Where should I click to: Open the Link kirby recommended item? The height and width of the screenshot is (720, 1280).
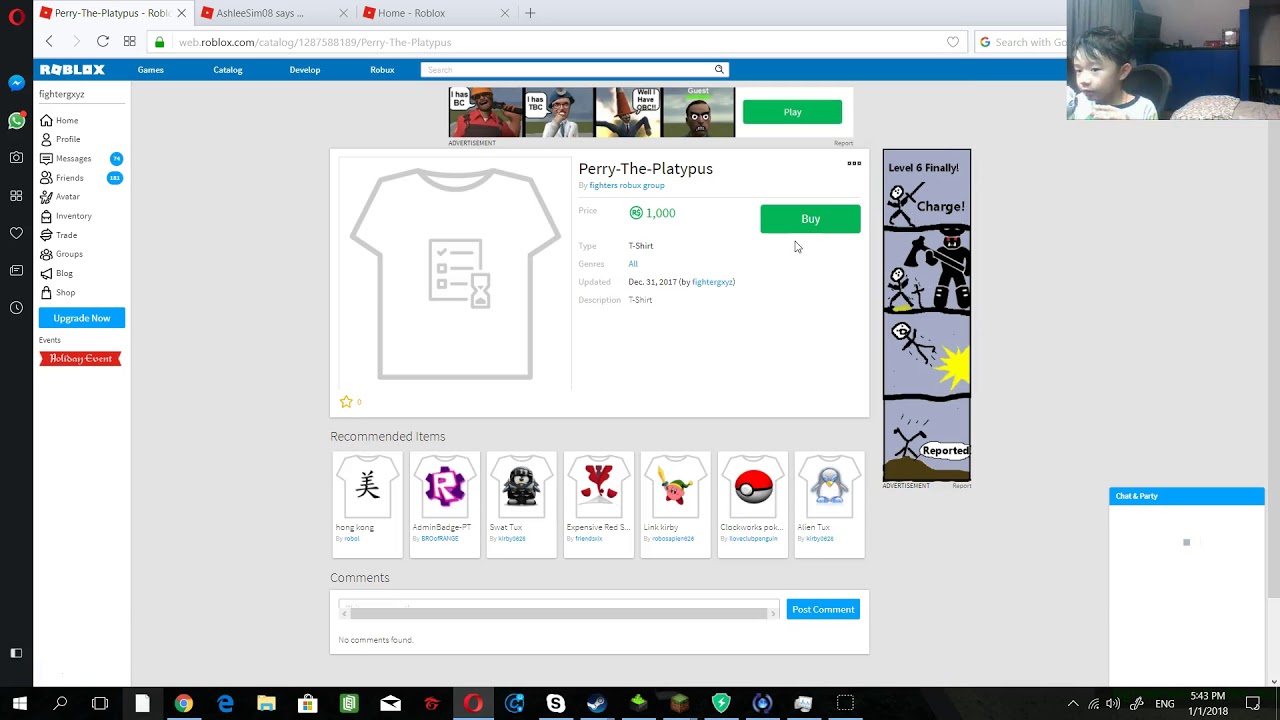[x=675, y=504]
